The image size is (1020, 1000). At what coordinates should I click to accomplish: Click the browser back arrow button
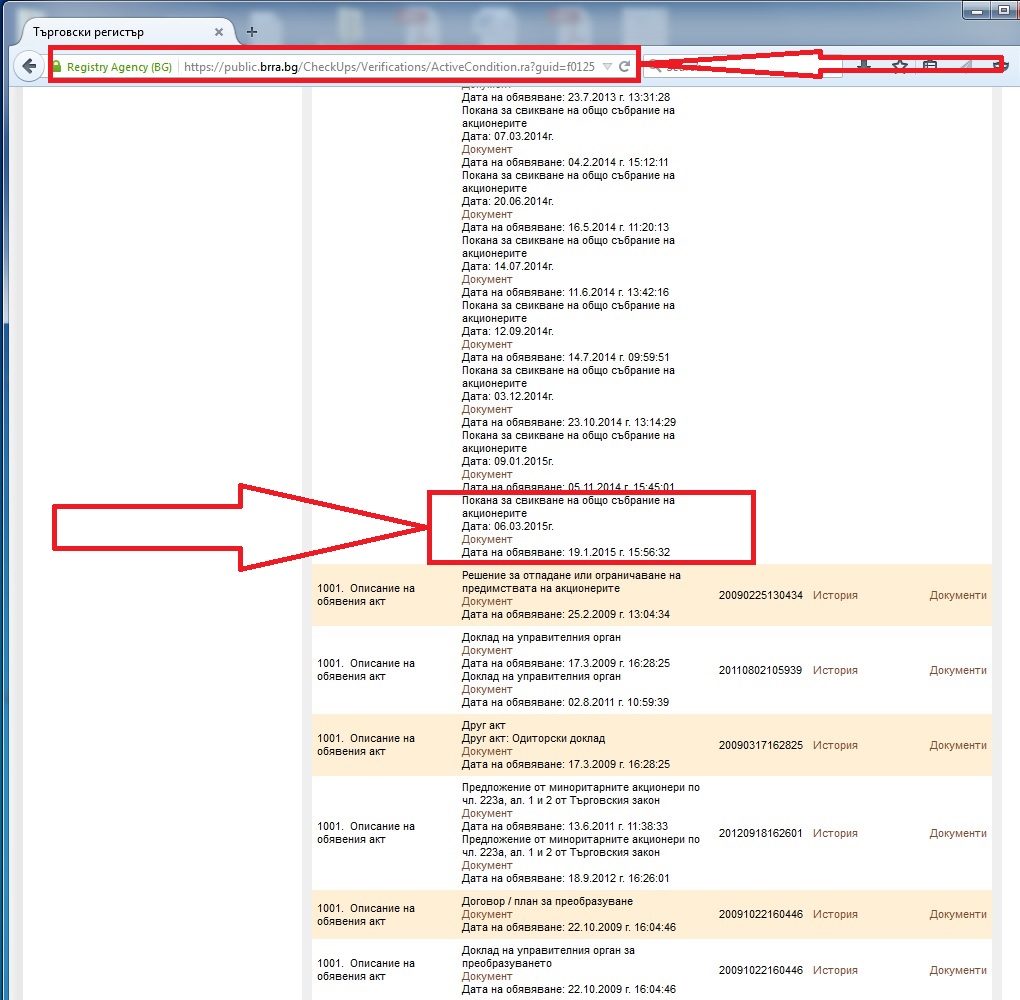[29, 67]
